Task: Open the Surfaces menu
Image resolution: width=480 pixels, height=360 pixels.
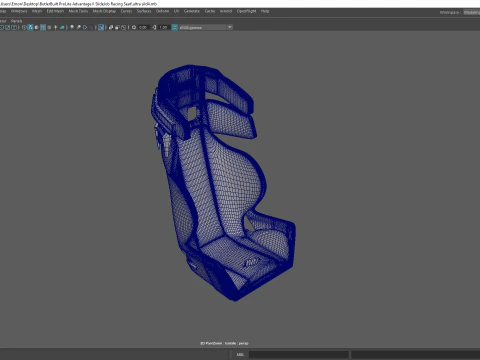Action: [x=144, y=11]
